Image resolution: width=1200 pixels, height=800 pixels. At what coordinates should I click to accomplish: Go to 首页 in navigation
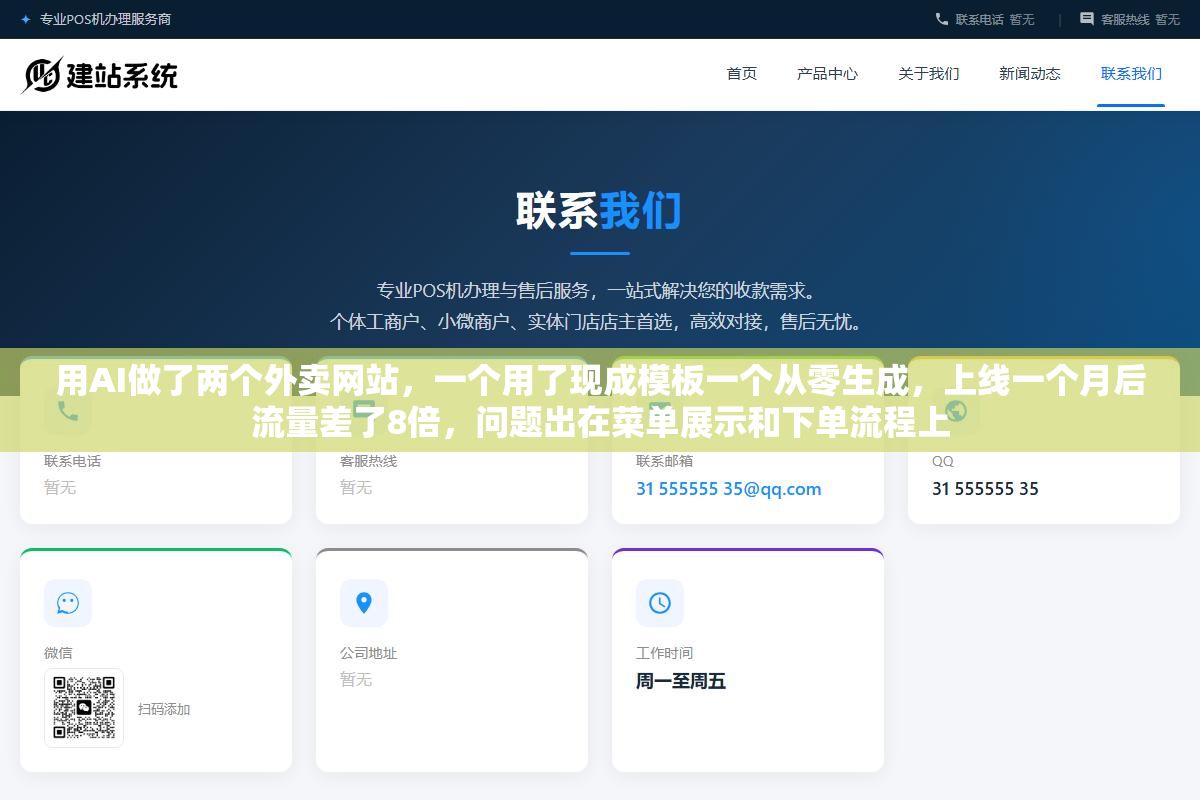click(x=742, y=73)
